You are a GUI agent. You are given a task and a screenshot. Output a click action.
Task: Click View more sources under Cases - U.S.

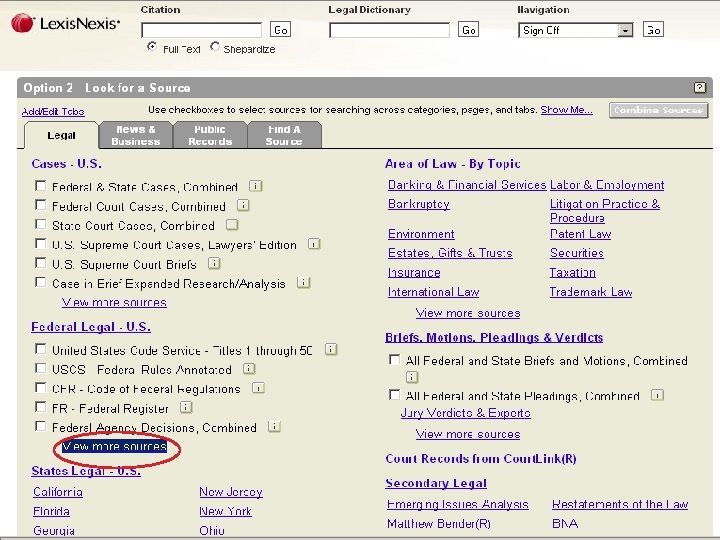tap(114, 302)
